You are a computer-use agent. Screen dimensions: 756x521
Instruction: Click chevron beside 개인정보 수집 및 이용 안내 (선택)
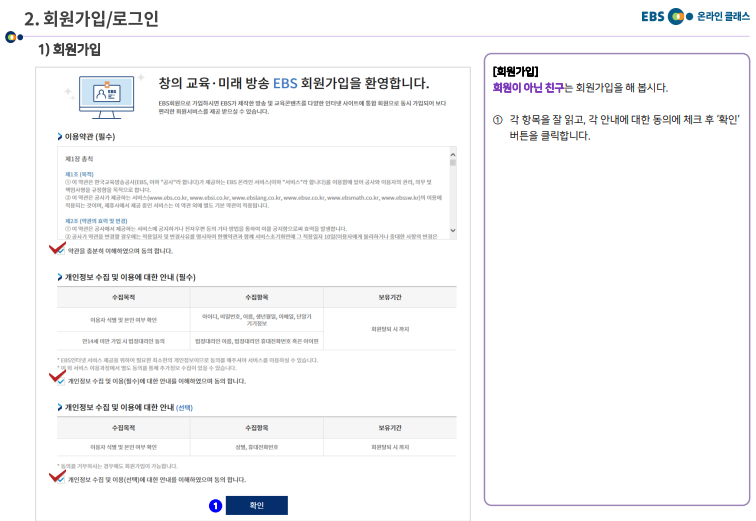coord(60,408)
